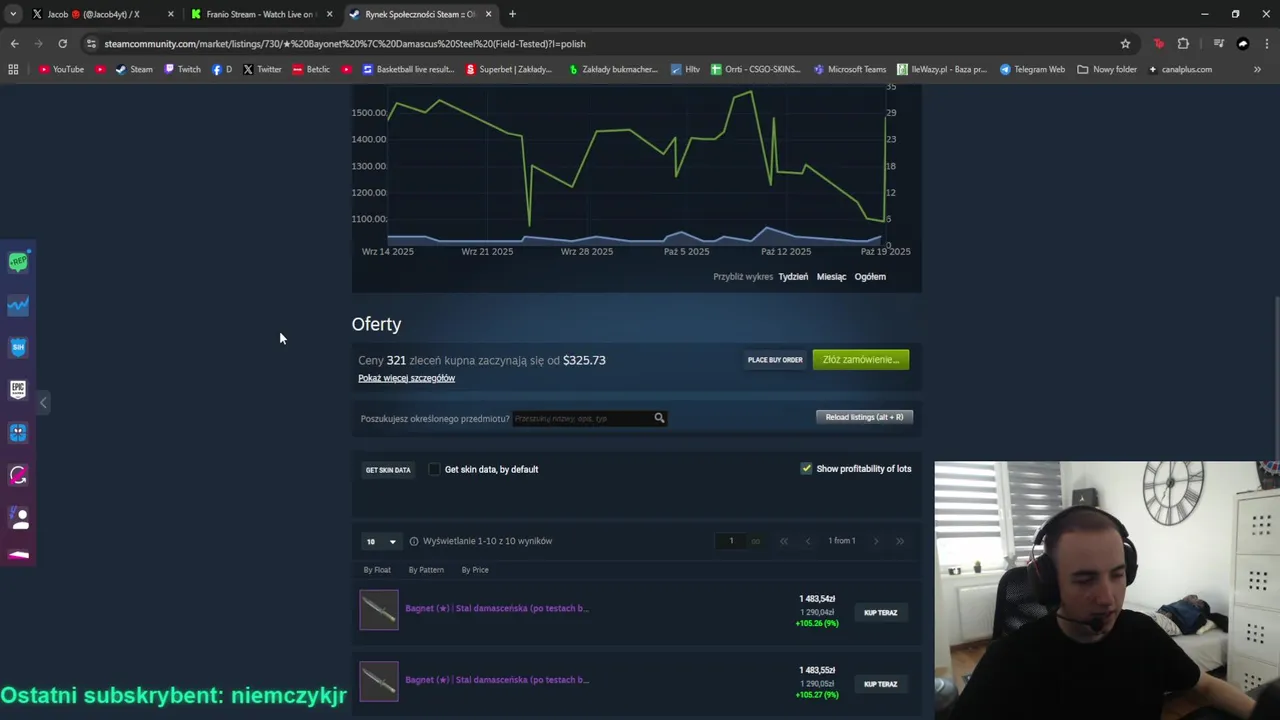Go to the previous listings page

click(808, 541)
